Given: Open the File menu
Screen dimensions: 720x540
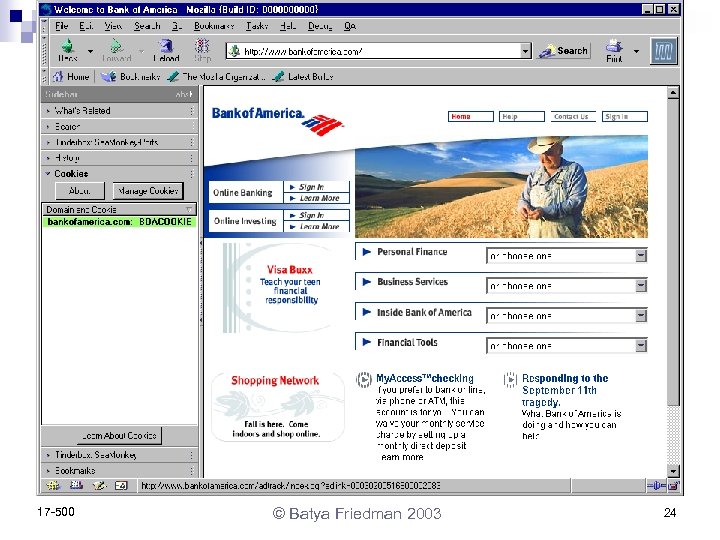Looking at the screenshot, I should point(61,26).
